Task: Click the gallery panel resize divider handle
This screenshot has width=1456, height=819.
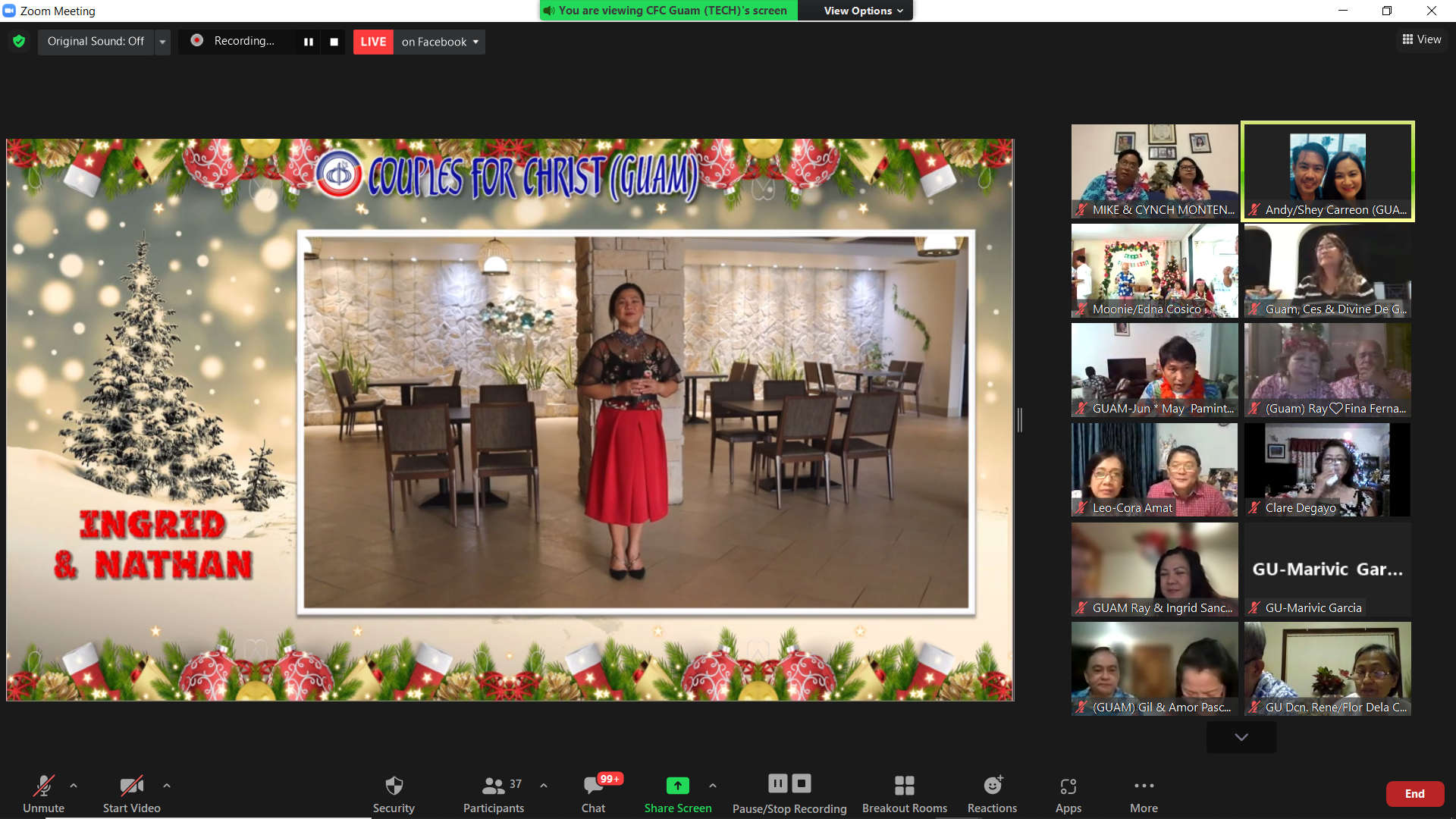Action: (x=1020, y=419)
